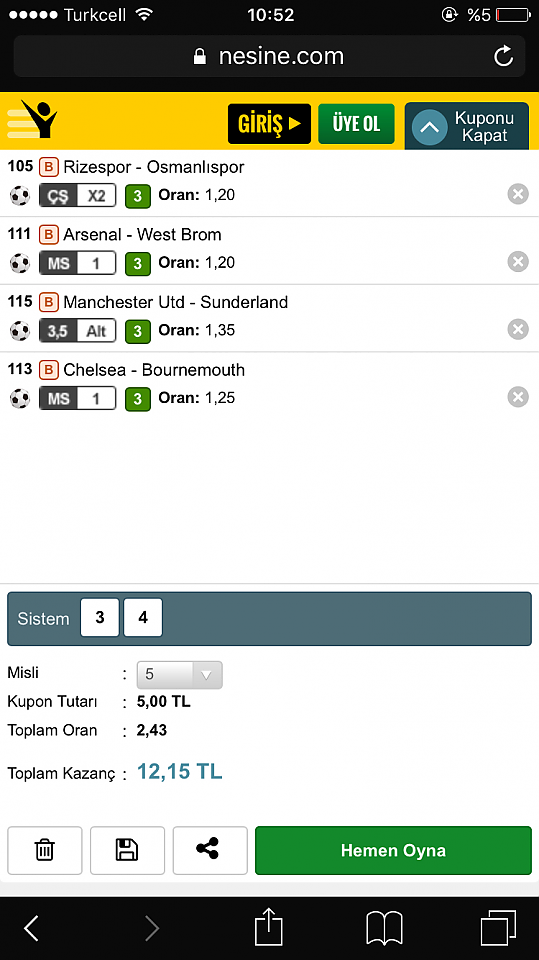Image resolution: width=539 pixels, height=960 pixels.
Task: Log in with the GİRİŞ button
Action: [x=270, y=124]
